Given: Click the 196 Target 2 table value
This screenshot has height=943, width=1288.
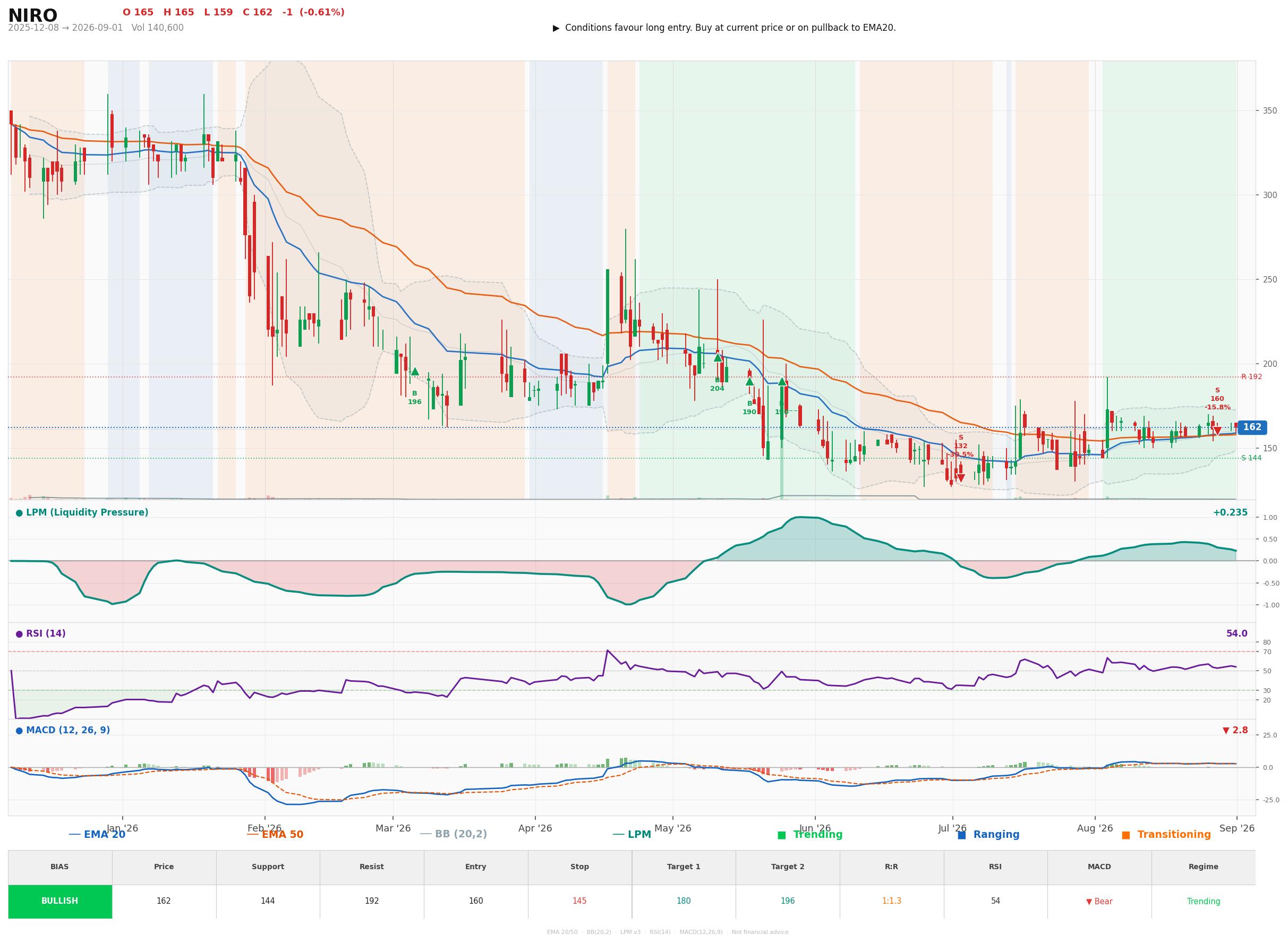Looking at the screenshot, I should pos(787,902).
